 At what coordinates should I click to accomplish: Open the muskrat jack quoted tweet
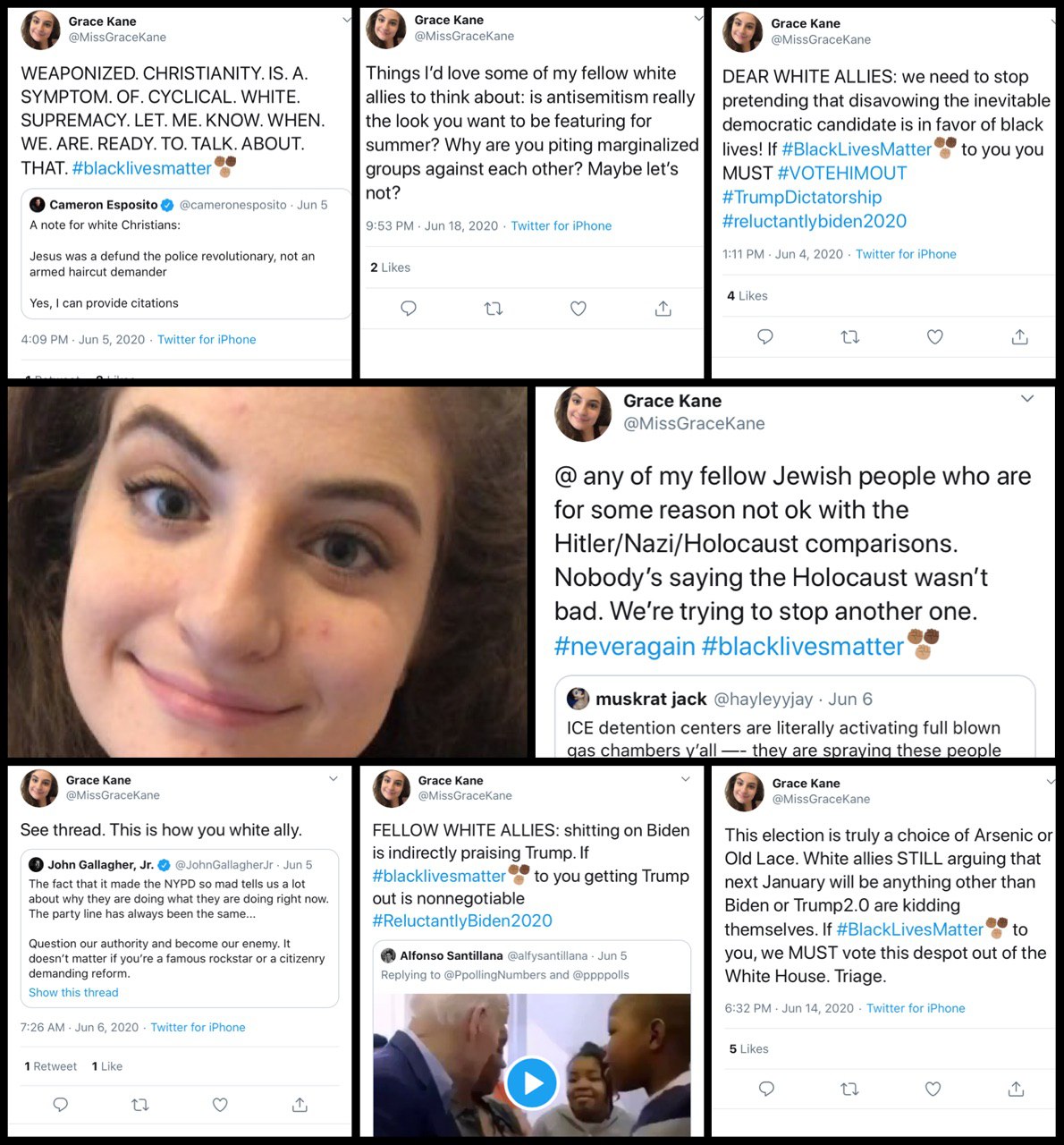point(795,717)
